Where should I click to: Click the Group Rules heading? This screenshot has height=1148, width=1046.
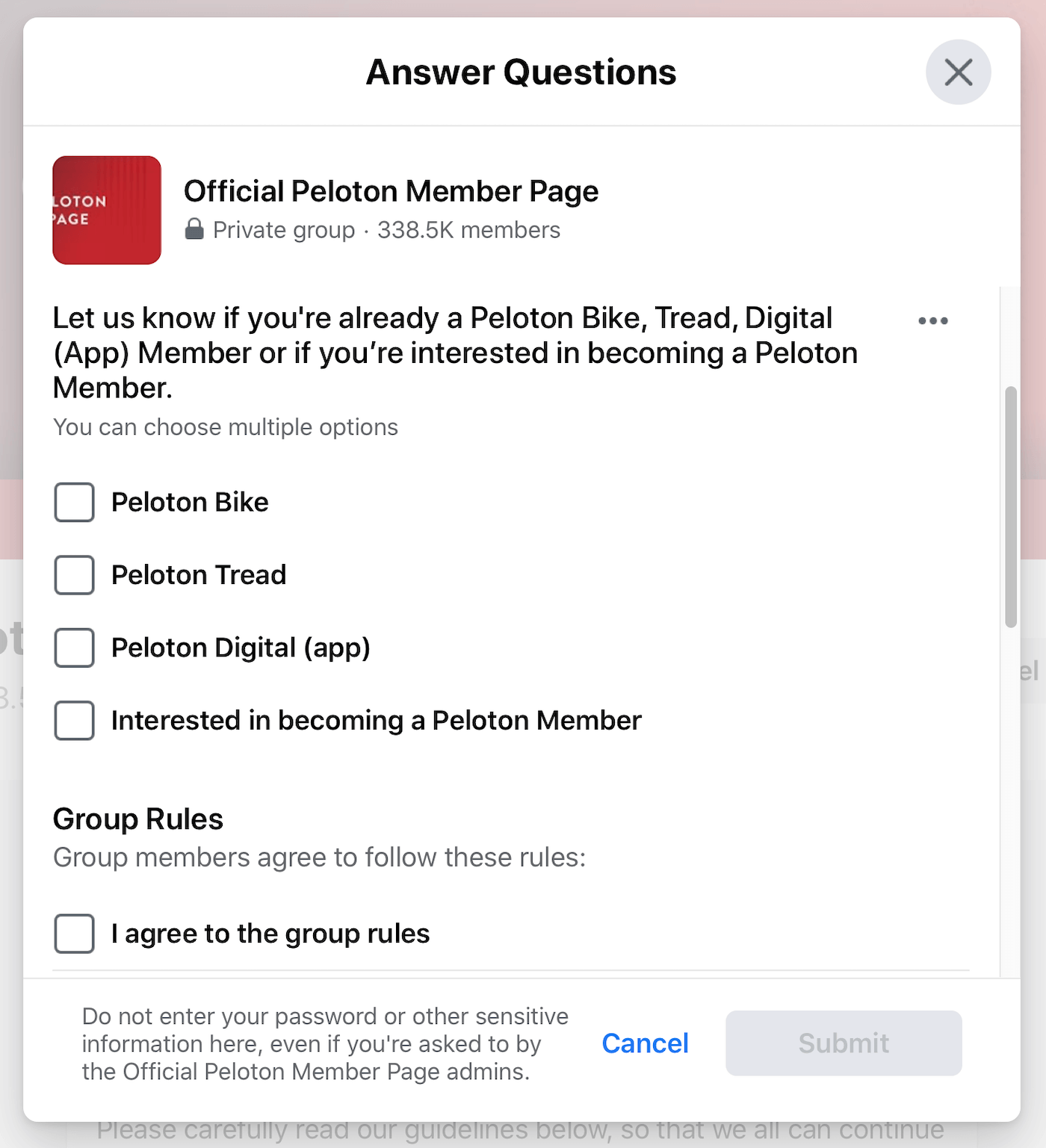coord(137,818)
